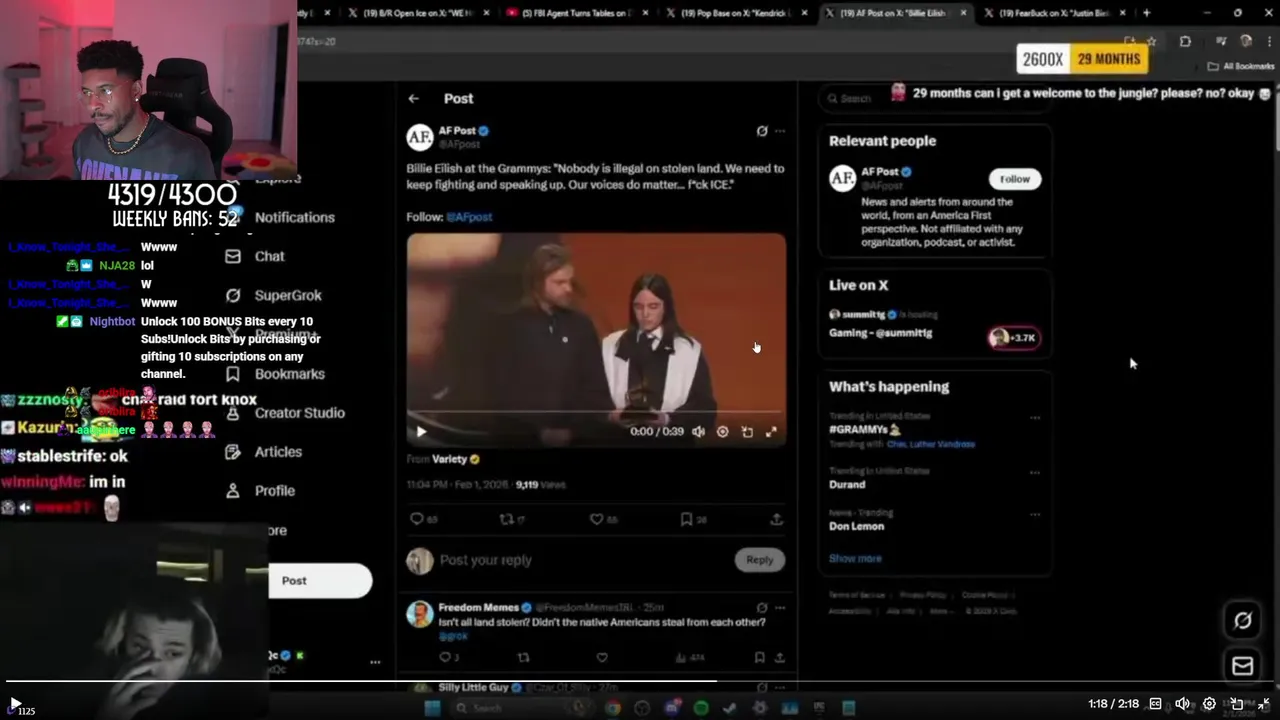
Task: Open Articles in X sidebar
Action: [x=265, y=452]
